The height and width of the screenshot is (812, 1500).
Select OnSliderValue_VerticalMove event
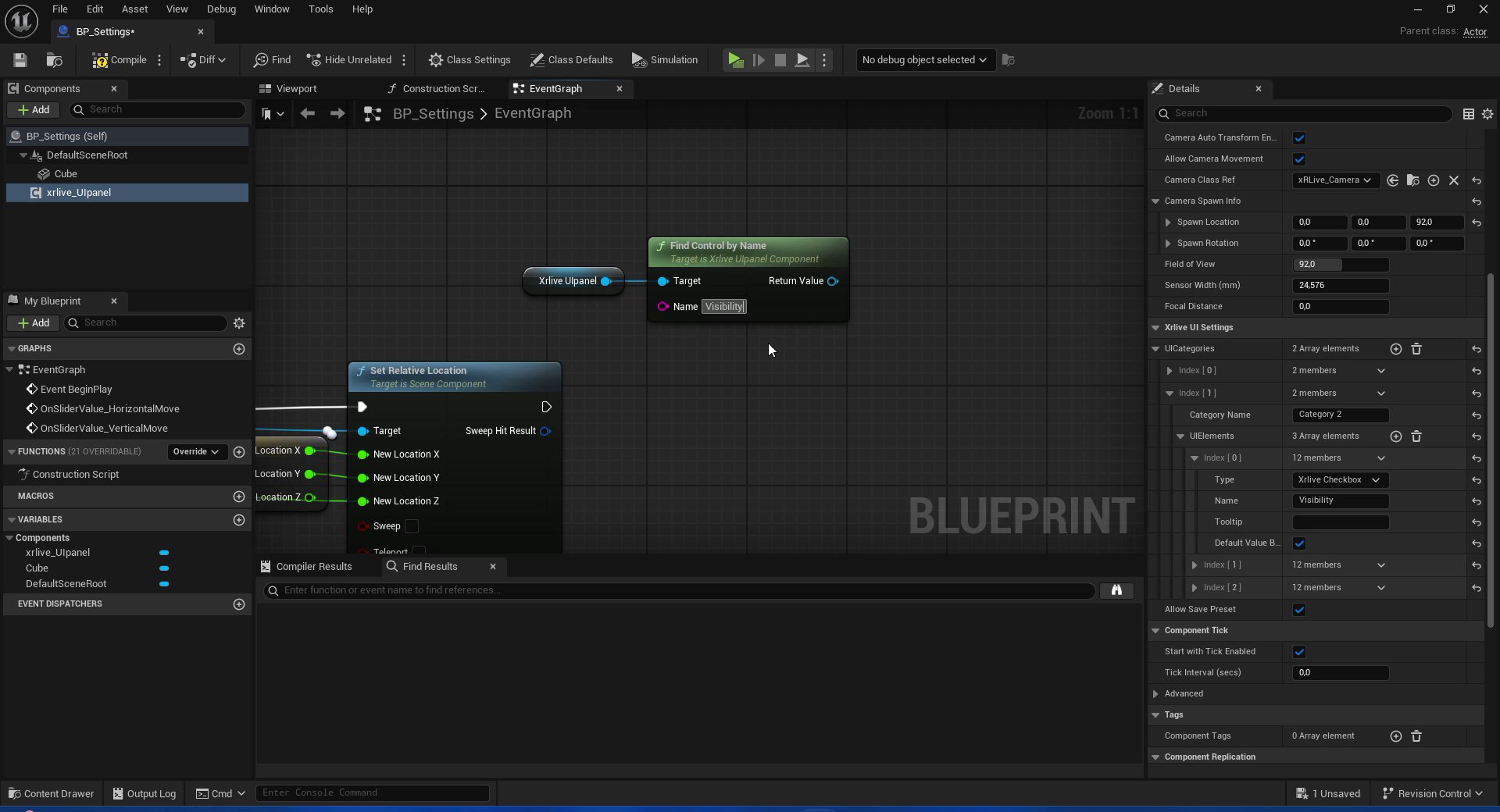point(103,429)
